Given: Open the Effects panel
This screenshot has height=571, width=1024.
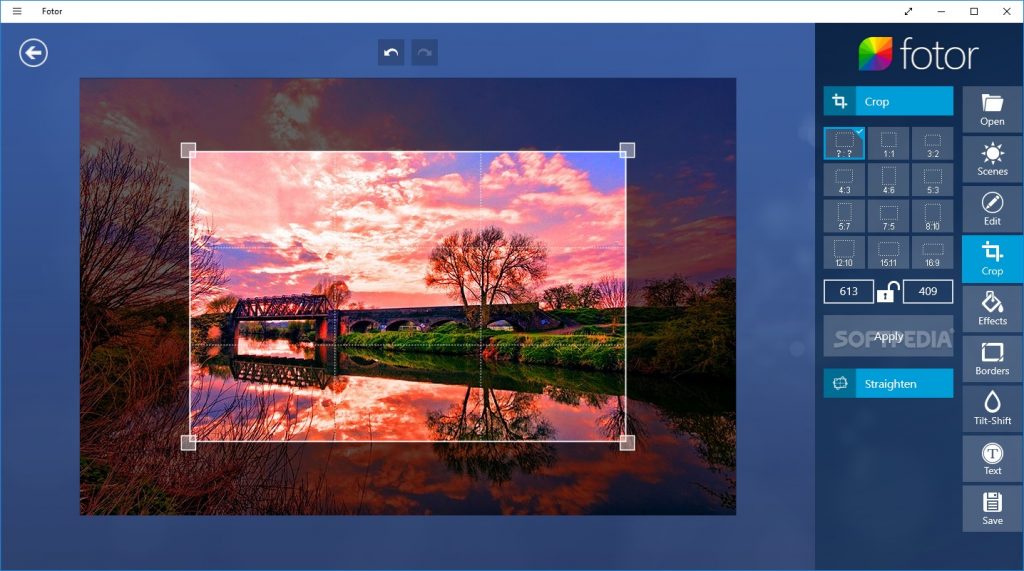Looking at the screenshot, I should point(992,309).
